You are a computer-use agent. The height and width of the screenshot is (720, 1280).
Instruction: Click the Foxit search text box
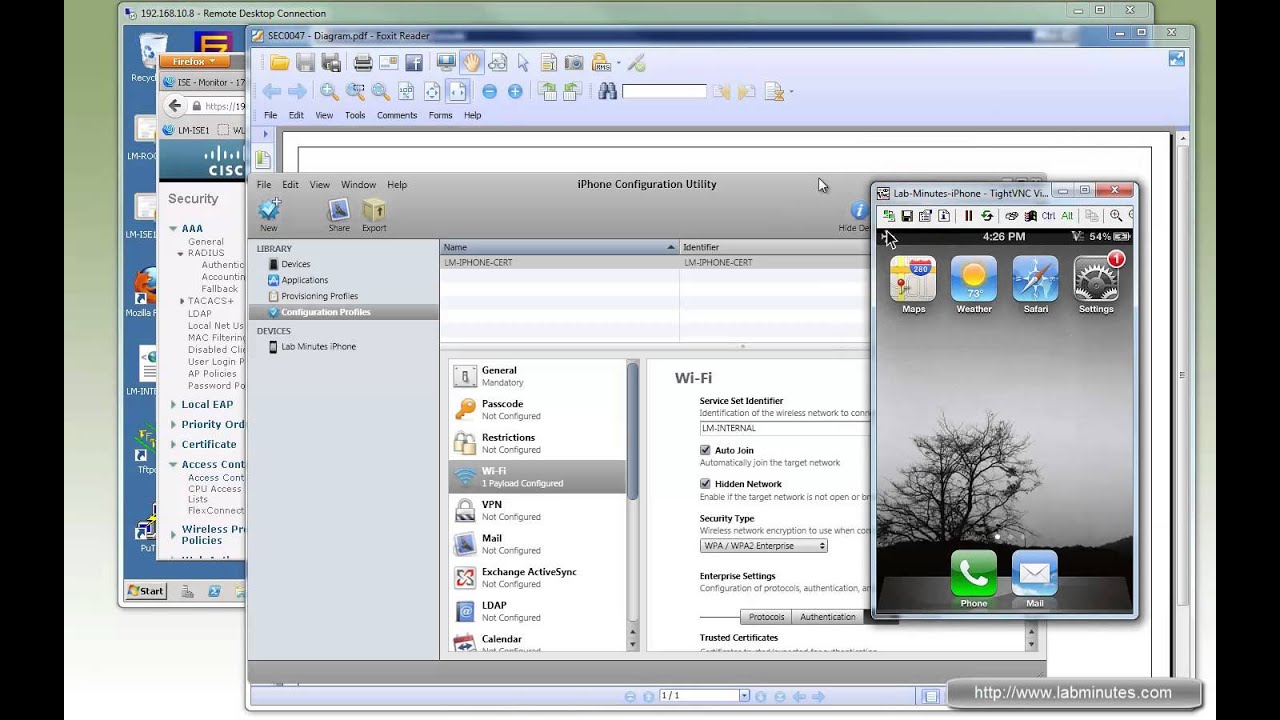[664, 91]
